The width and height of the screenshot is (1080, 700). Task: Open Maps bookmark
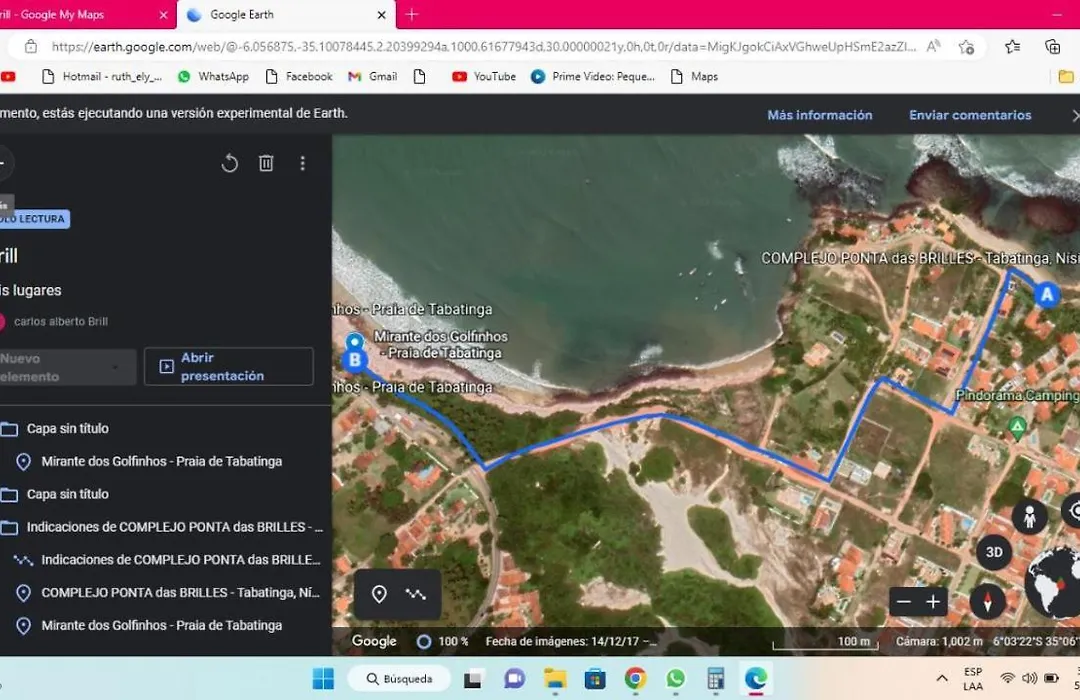(694, 76)
